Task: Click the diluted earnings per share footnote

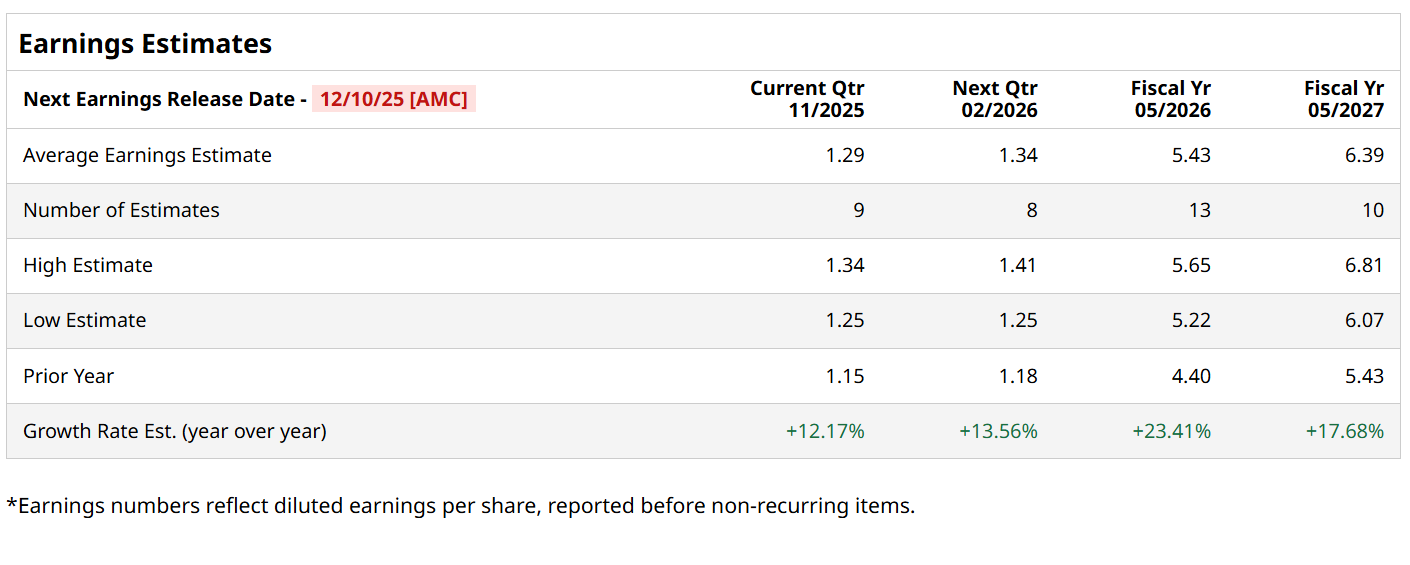Action: [460, 506]
